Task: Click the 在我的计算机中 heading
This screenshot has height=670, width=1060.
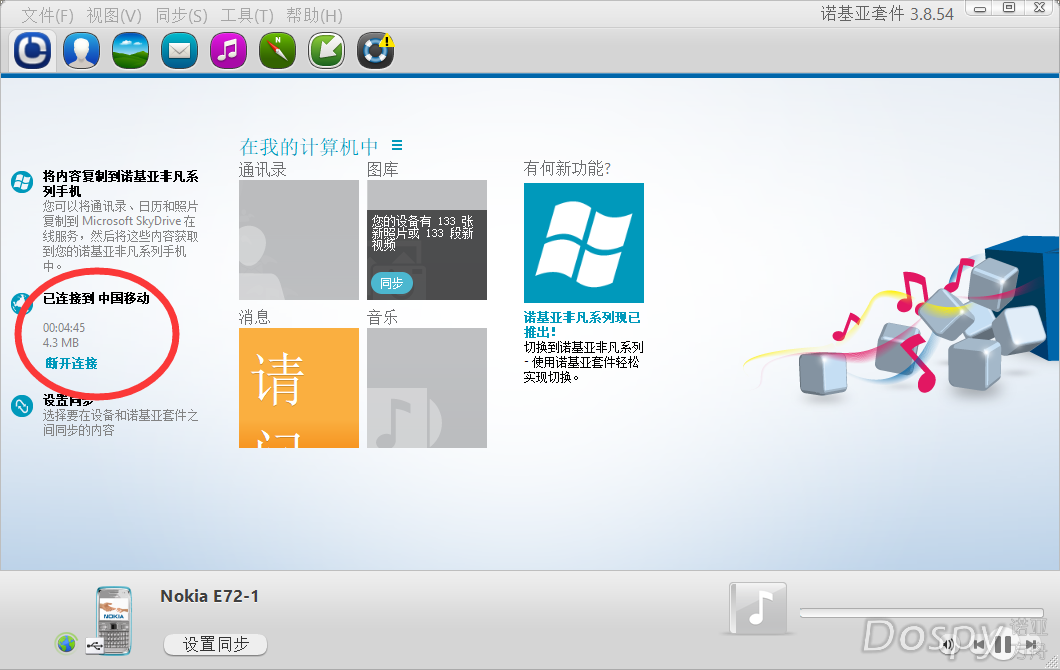Action: (x=309, y=147)
